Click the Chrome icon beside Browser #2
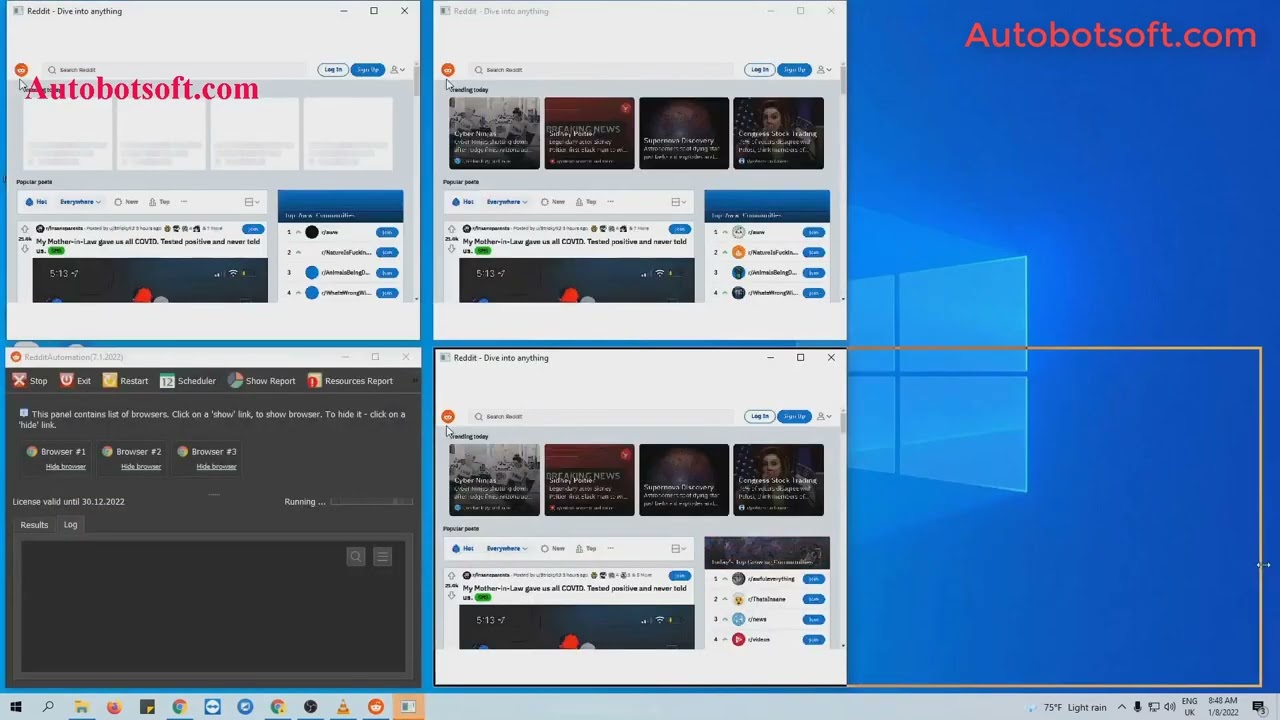Viewport: 1280px width, 720px height. pyautogui.click(x=107, y=452)
